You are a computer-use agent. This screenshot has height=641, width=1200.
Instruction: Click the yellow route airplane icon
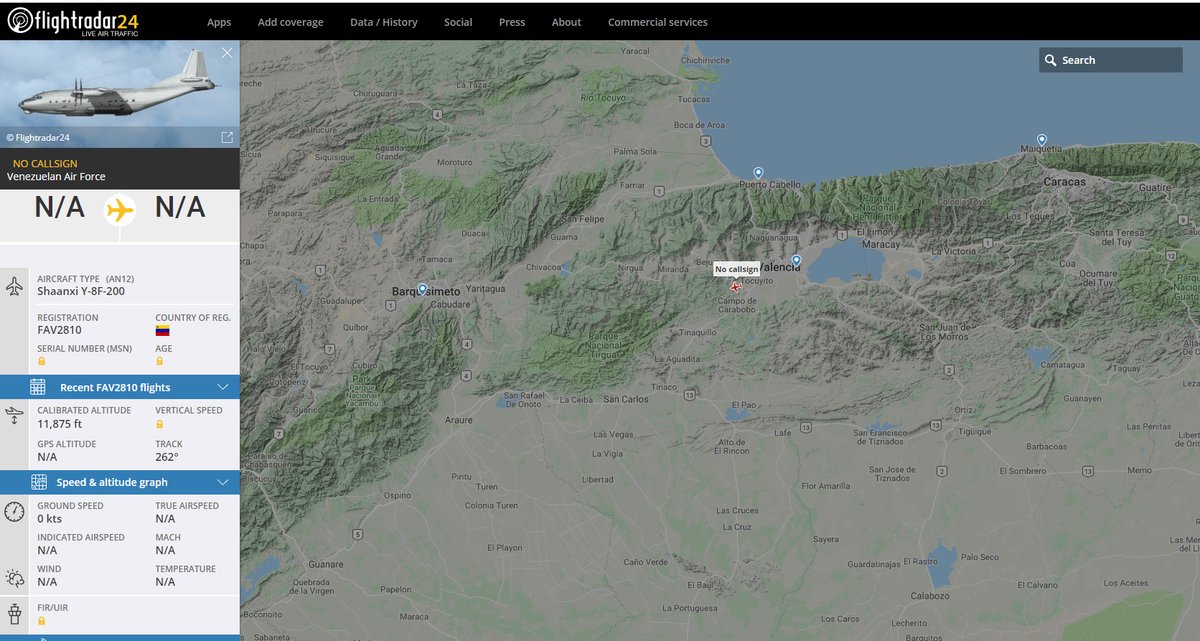[119, 210]
